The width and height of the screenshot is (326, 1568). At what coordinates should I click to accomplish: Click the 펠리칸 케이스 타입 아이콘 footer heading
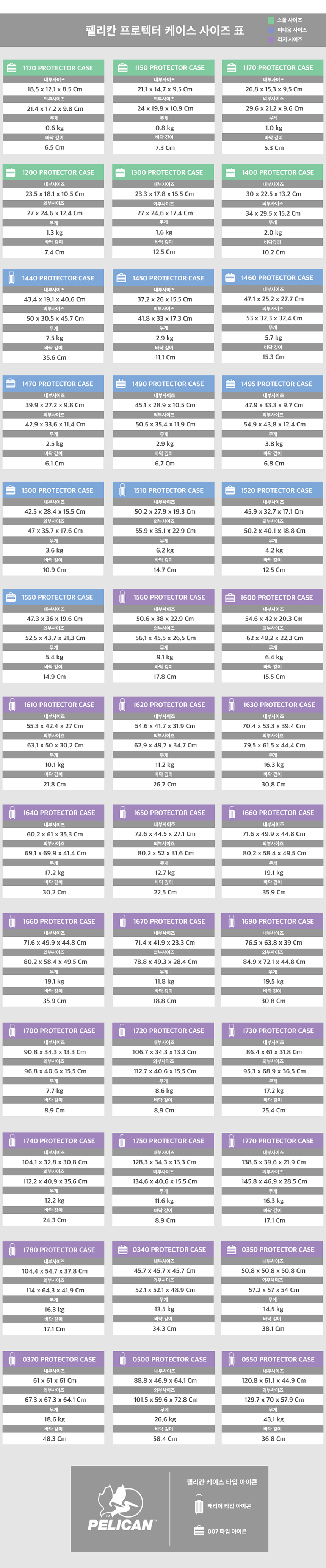coord(222,1482)
